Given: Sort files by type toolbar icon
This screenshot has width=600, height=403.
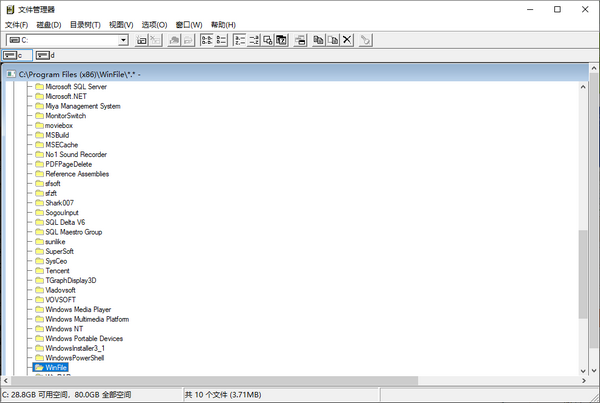Looking at the screenshot, I should pyautogui.click(x=254, y=40).
